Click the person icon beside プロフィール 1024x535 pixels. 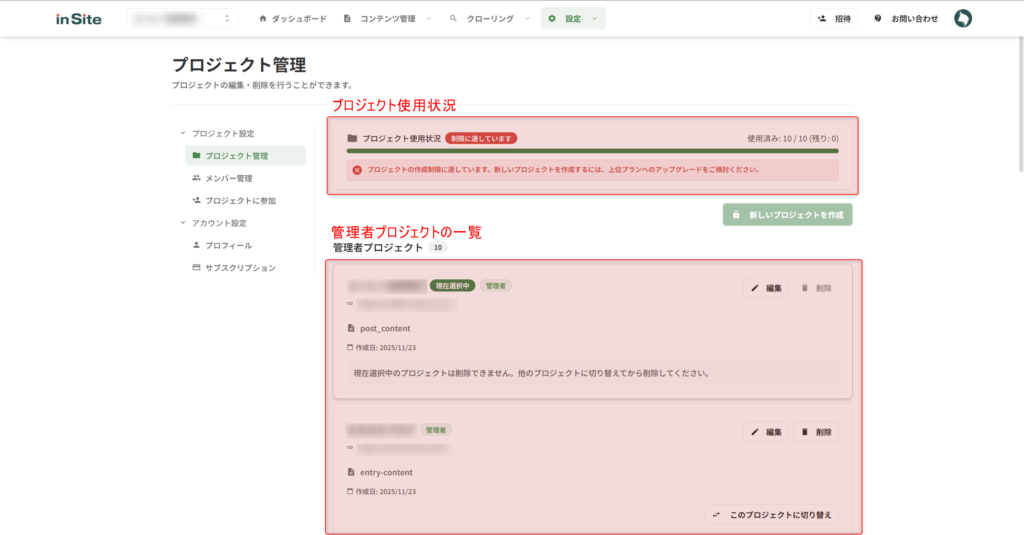[x=196, y=245]
